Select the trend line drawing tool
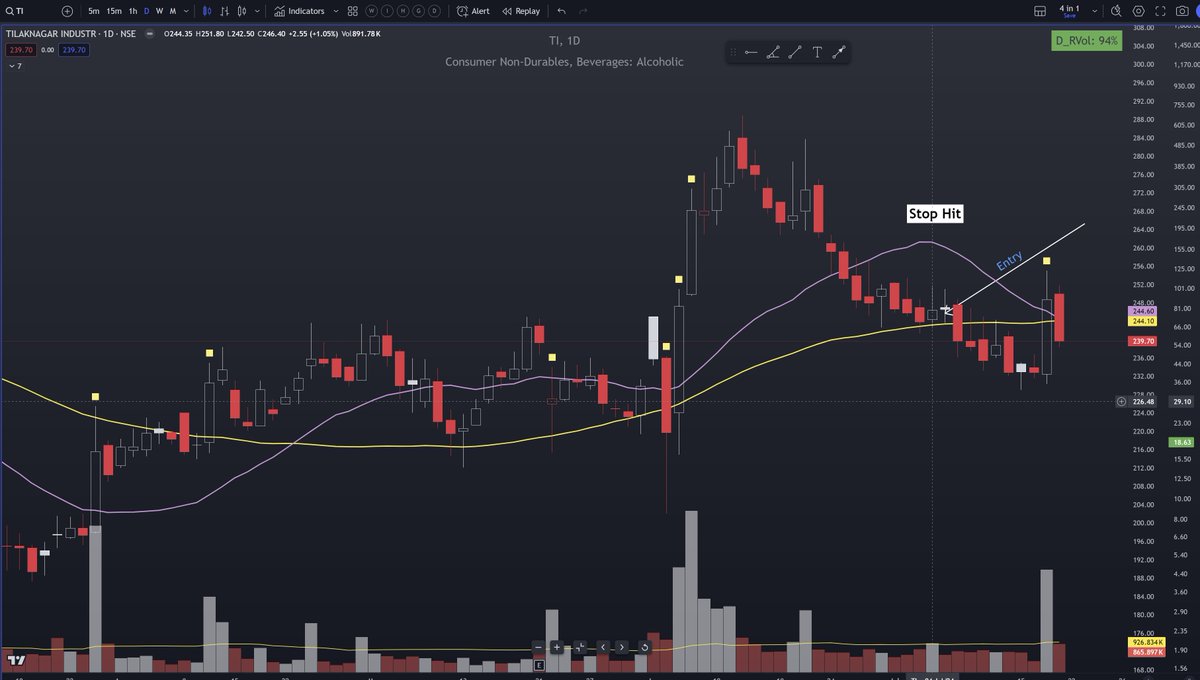1200x680 pixels. pos(795,52)
